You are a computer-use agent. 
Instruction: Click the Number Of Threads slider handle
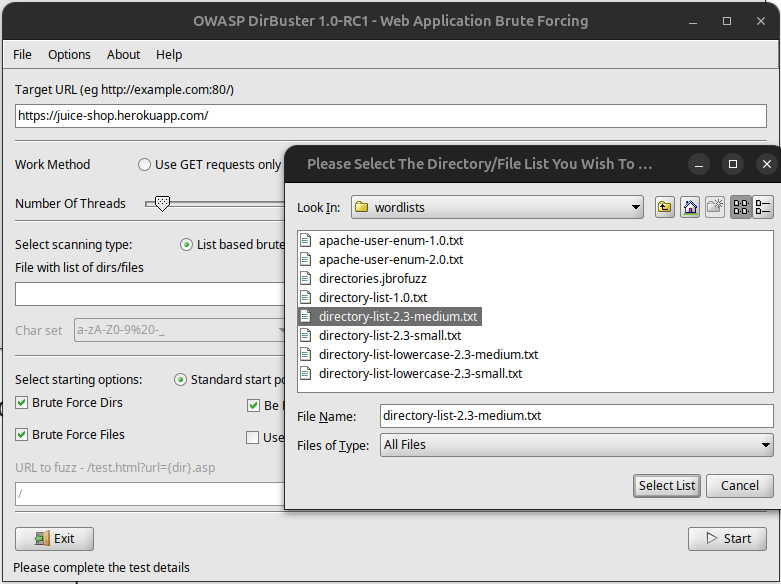coord(162,203)
